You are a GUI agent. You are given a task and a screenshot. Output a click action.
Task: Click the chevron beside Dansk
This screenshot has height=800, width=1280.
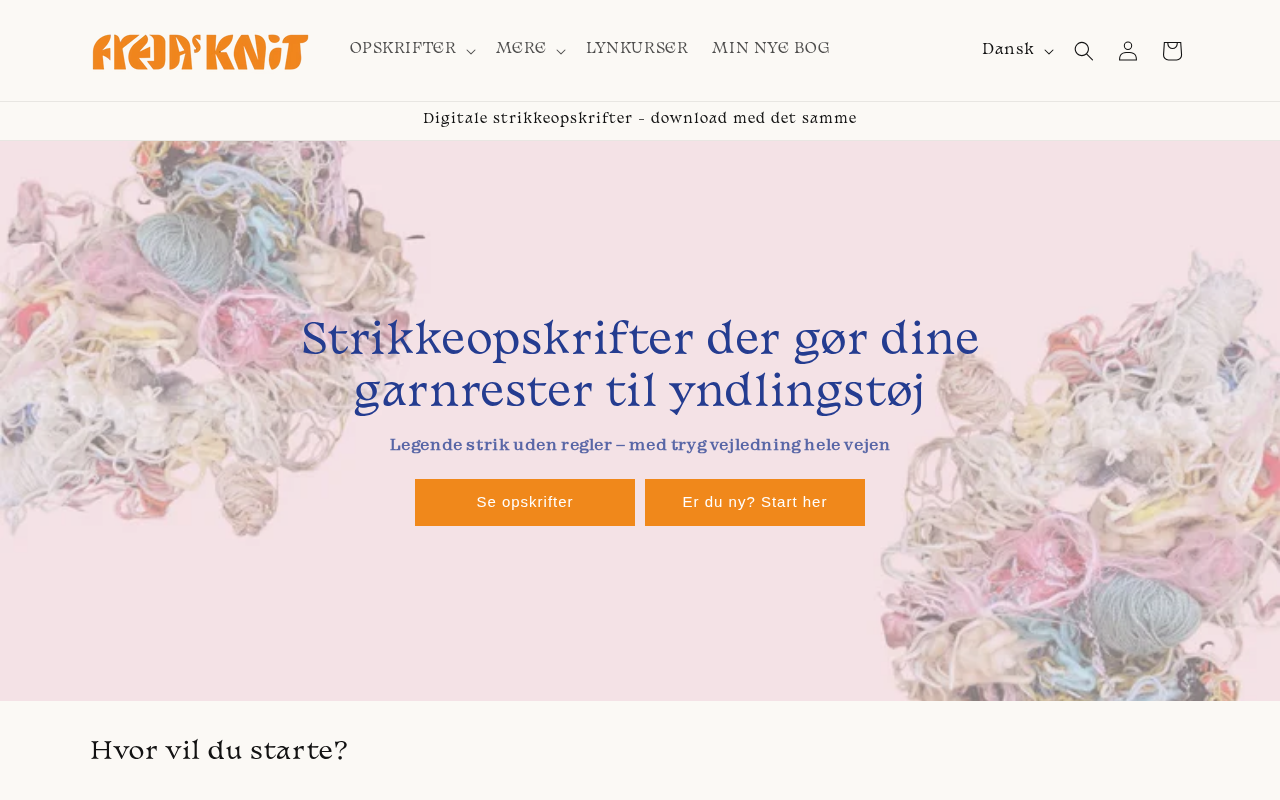1048,52
